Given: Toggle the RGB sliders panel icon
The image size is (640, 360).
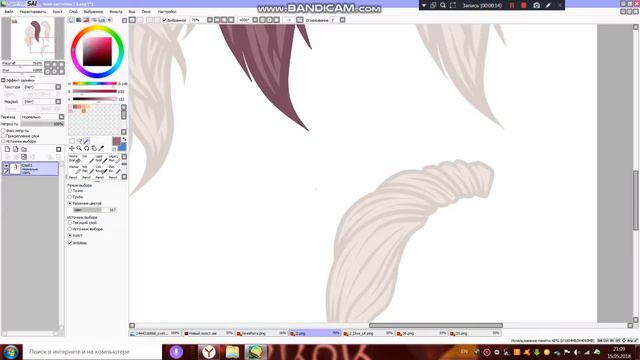Looking at the screenshot, I should tap(79, 20).
